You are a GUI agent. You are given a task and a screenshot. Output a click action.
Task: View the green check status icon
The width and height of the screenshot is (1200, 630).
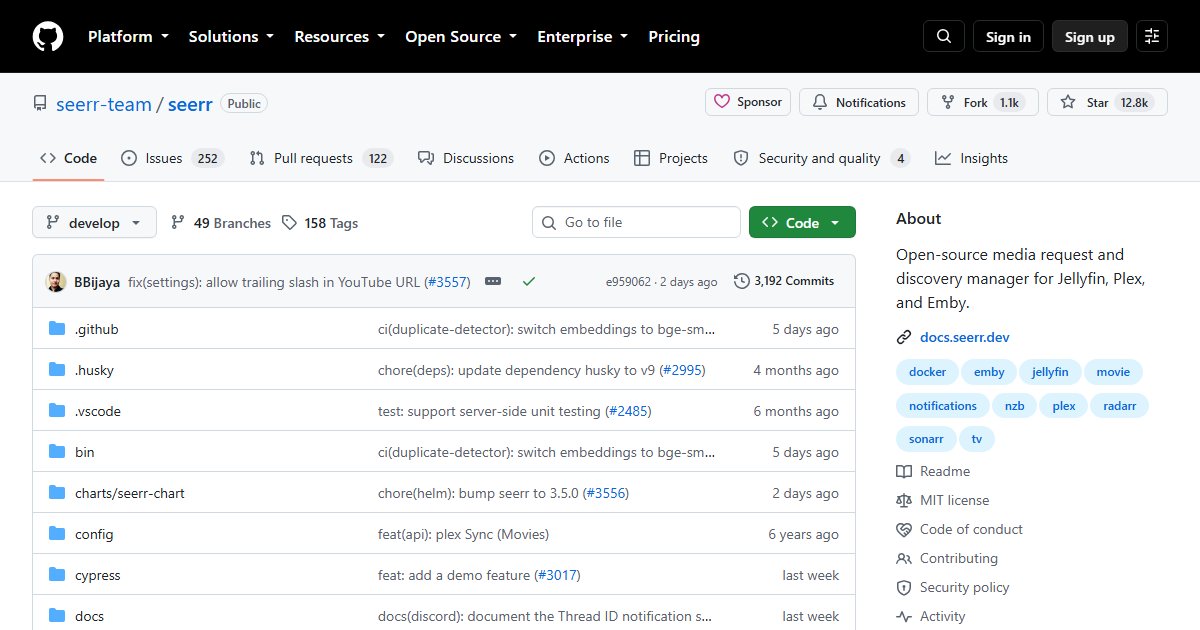pyautogui.click(x=529, y=282)
